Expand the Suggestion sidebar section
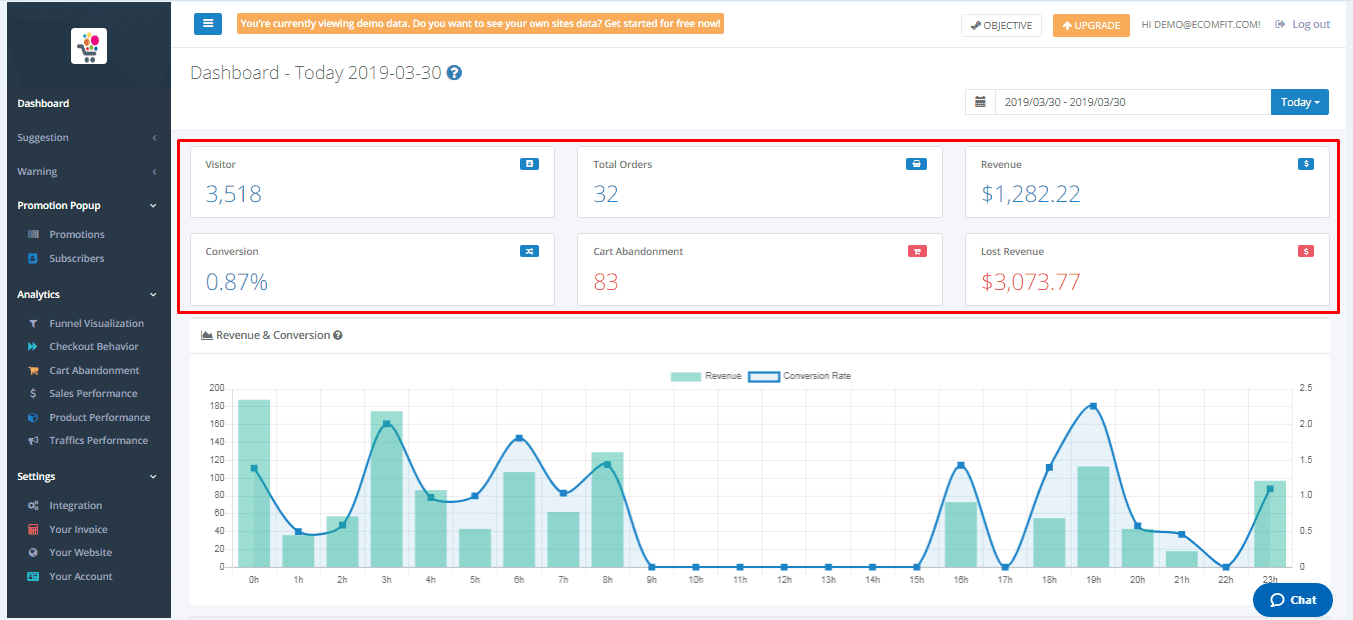 click(85, 138)
